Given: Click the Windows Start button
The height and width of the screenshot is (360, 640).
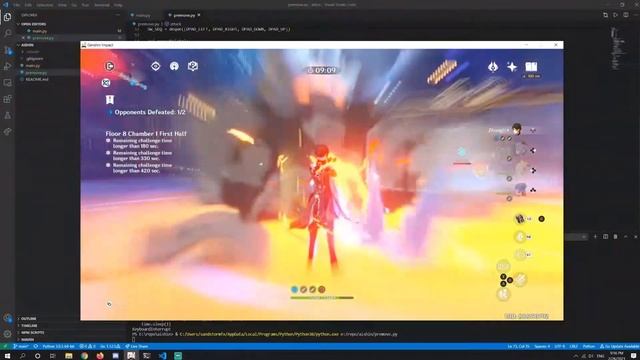Looking at the screenshot, I should (x=7, y=356).
